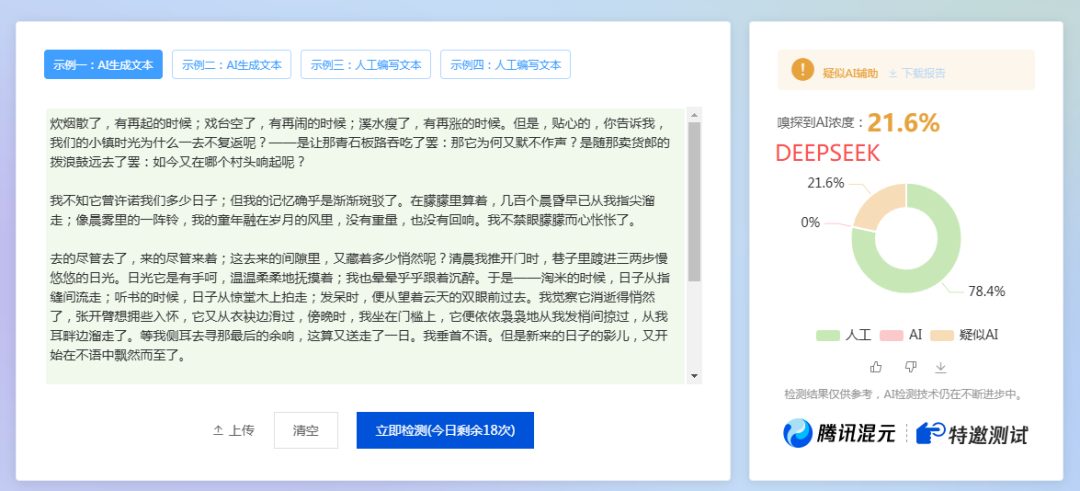
Task: Click the download icon below the chart legend
Action: point(940,367)
